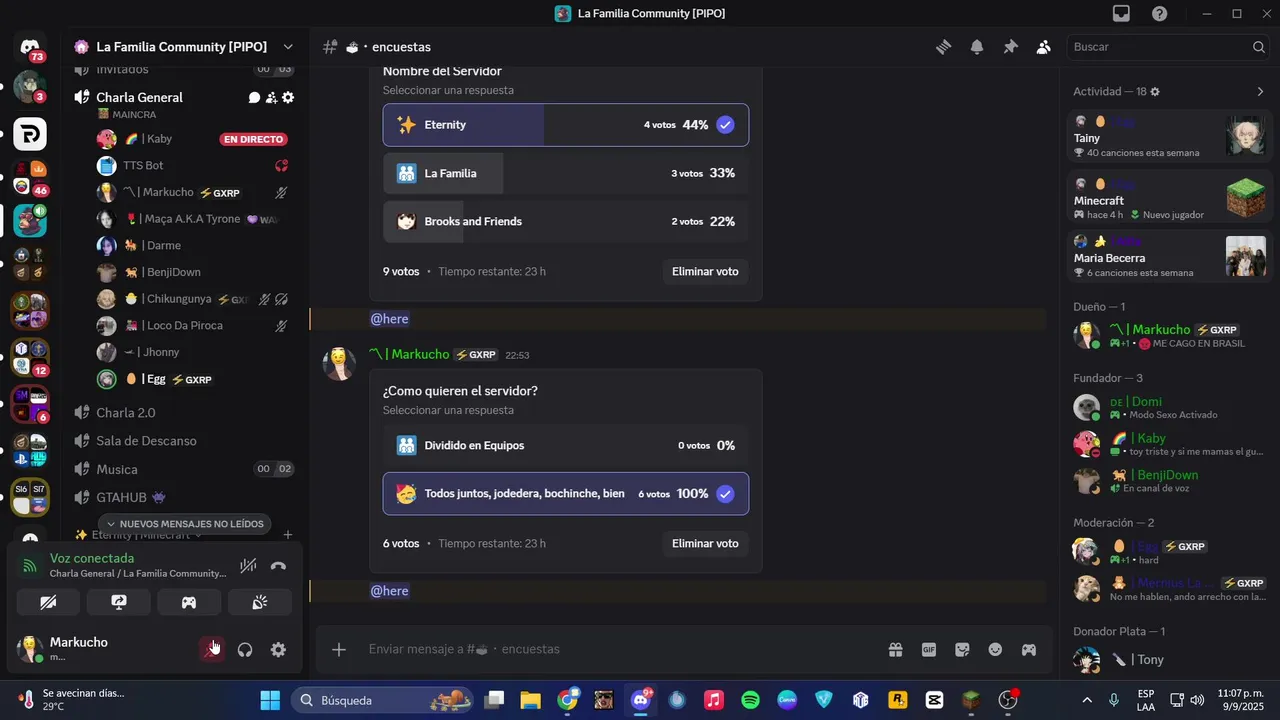Open Tainy listening activity card
This screenshot has width=1280, height=720.
coord(1170,136)
